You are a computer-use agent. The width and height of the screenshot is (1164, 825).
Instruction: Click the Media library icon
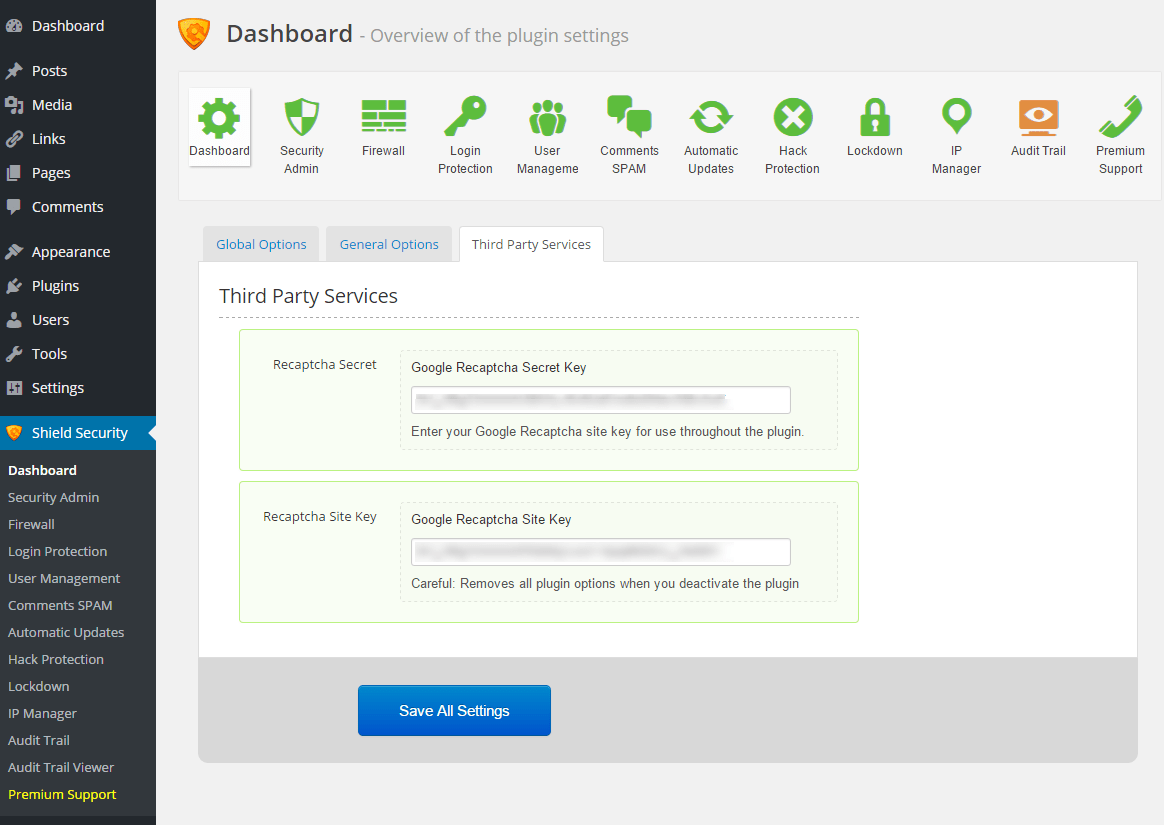[x=14, y=105]
